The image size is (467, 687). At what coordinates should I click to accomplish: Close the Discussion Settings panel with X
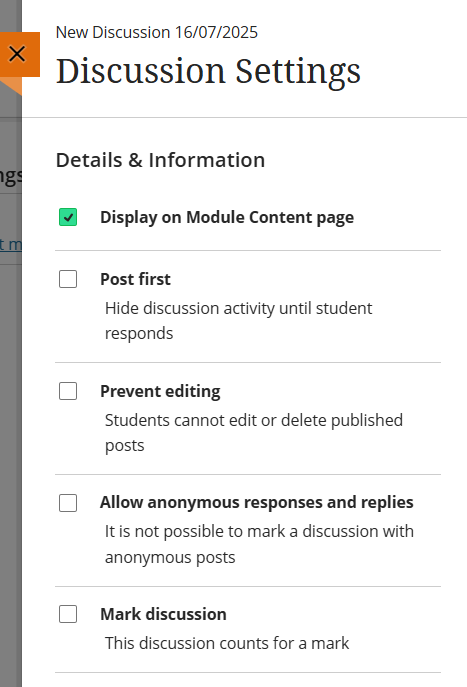click(x=18, y=54)
